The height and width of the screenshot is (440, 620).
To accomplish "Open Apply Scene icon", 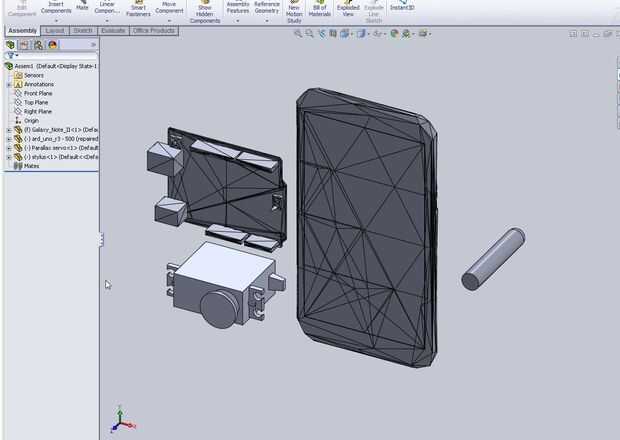I will click(407, 34).
